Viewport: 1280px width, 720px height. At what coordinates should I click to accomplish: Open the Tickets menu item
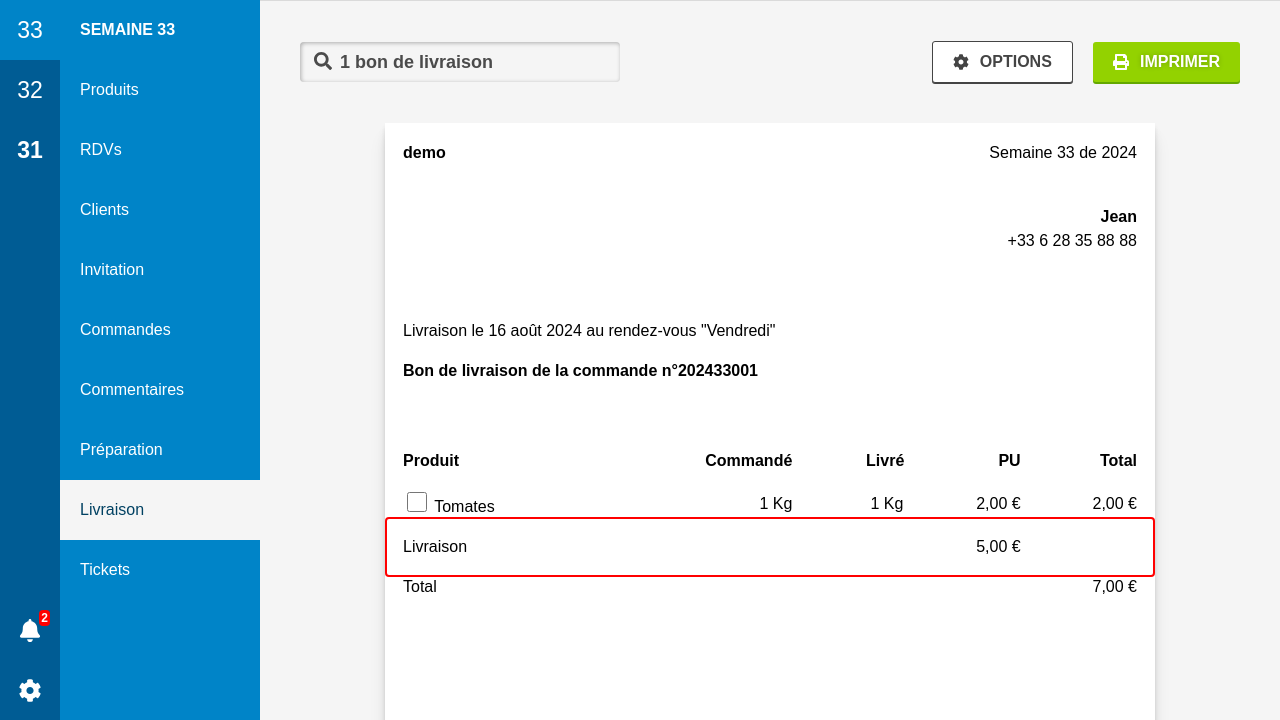(x=105, y=570)
